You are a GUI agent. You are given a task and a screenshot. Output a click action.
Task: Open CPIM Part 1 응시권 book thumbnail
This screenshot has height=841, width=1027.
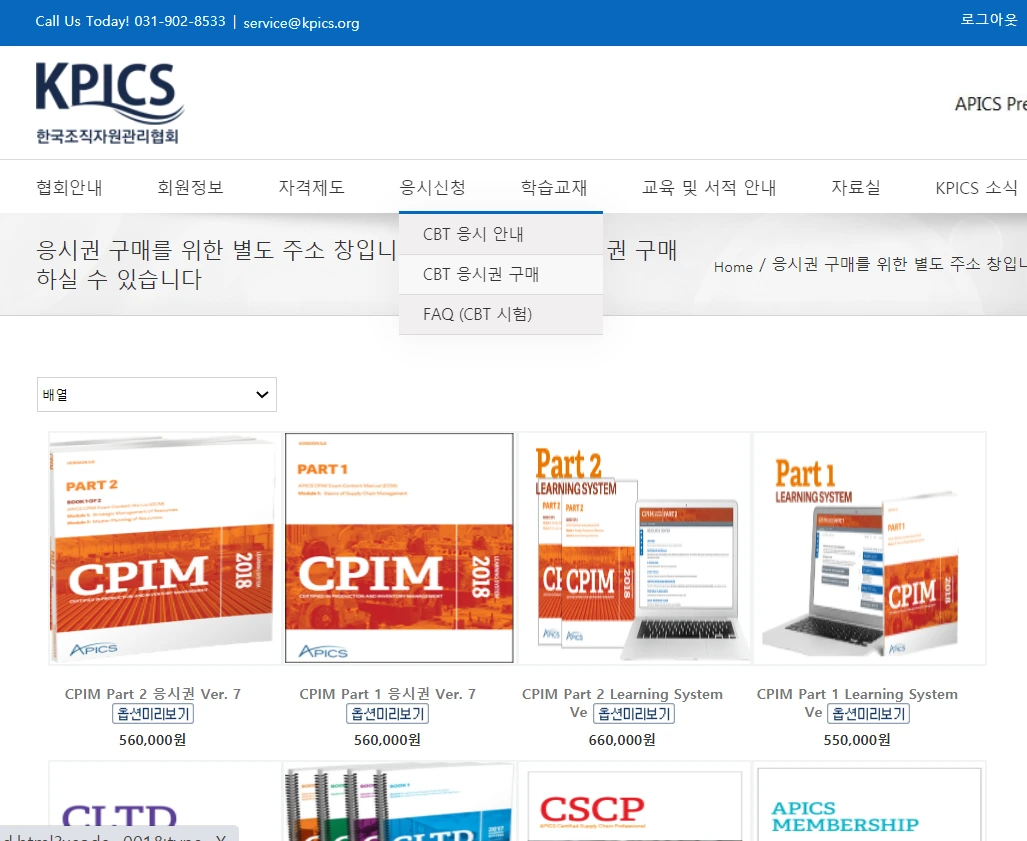click(x=399, y=548)
